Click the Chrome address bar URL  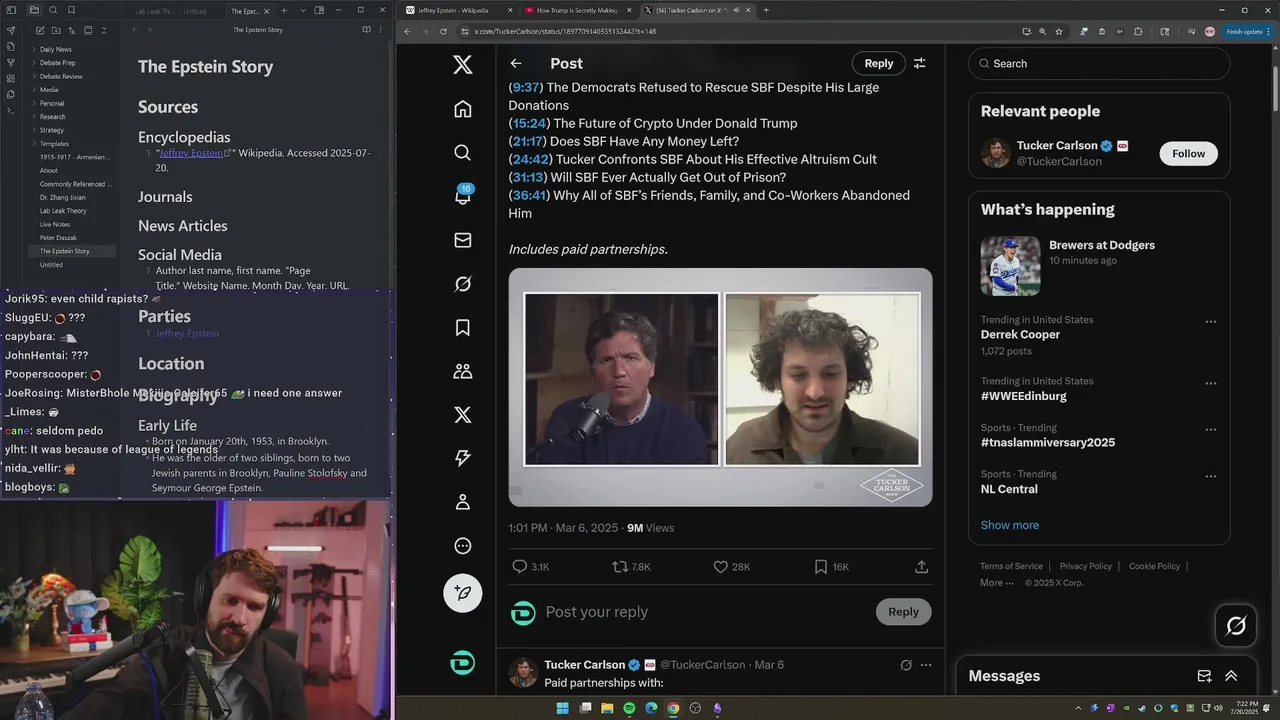click(565, 31)
